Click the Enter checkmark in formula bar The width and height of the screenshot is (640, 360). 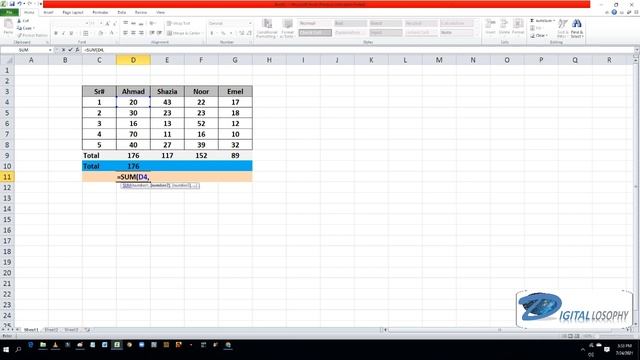(x=70, y=50)
